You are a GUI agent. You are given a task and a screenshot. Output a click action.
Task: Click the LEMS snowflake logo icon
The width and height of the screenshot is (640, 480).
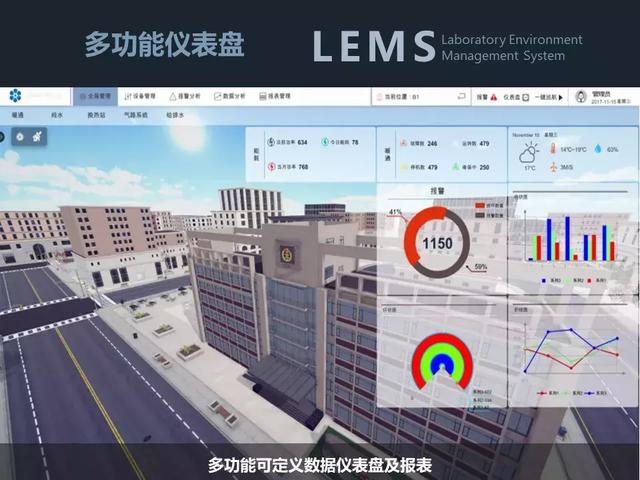(14, 97)
